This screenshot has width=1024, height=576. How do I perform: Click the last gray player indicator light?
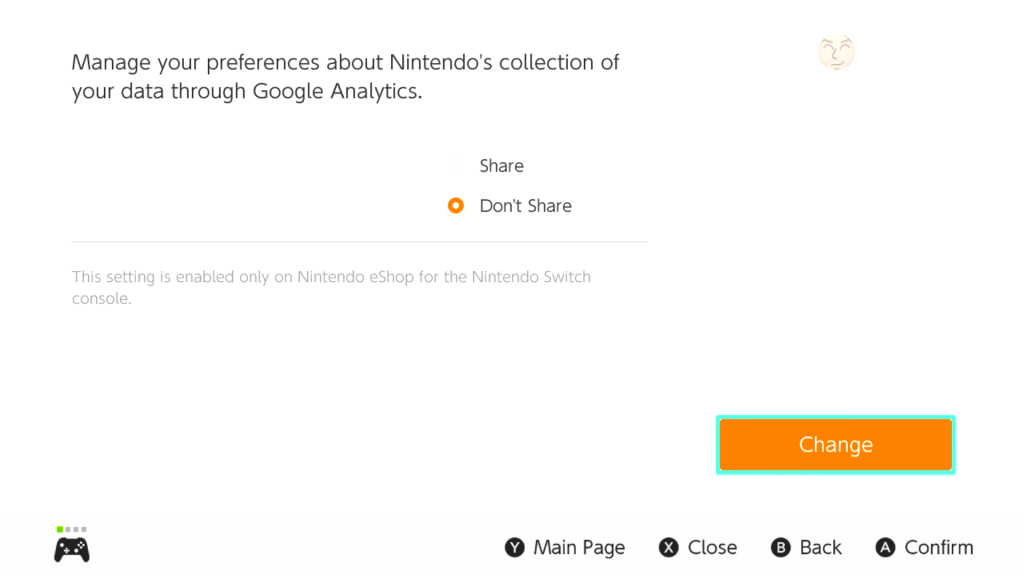83,529
